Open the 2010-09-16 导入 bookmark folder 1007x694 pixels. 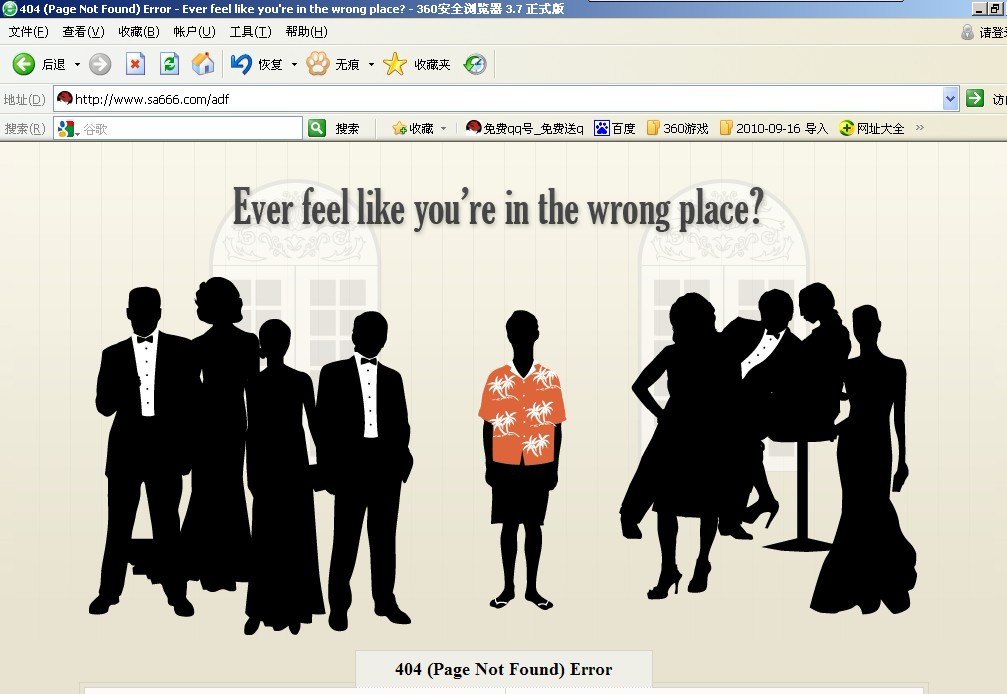pyautogui.click(x=774, y=128)
